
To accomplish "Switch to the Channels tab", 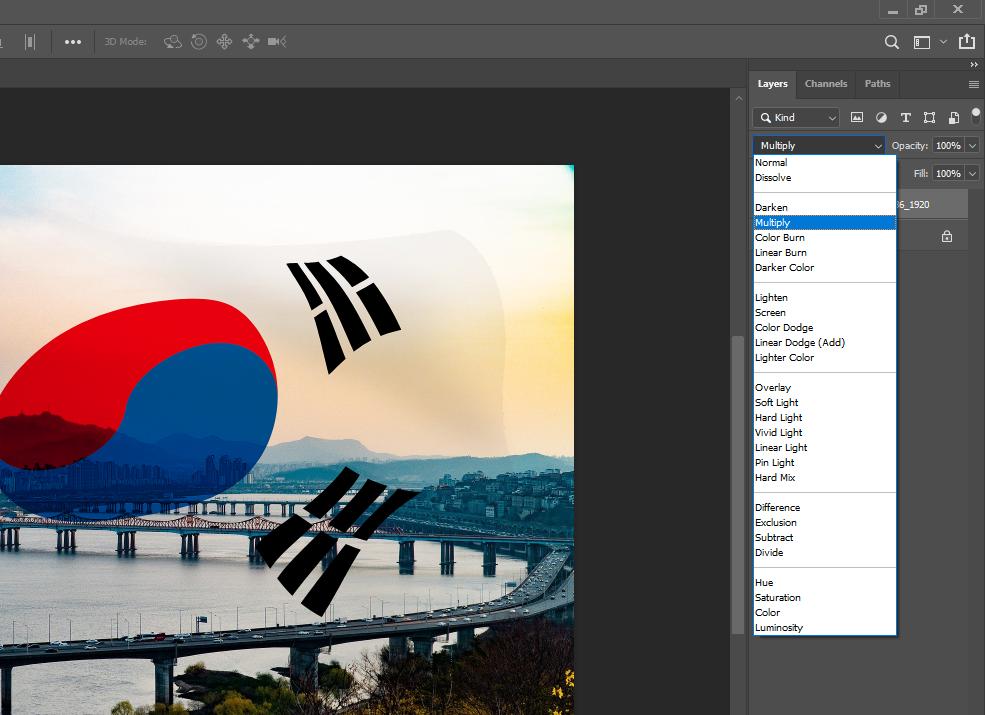I will [825, 84].
